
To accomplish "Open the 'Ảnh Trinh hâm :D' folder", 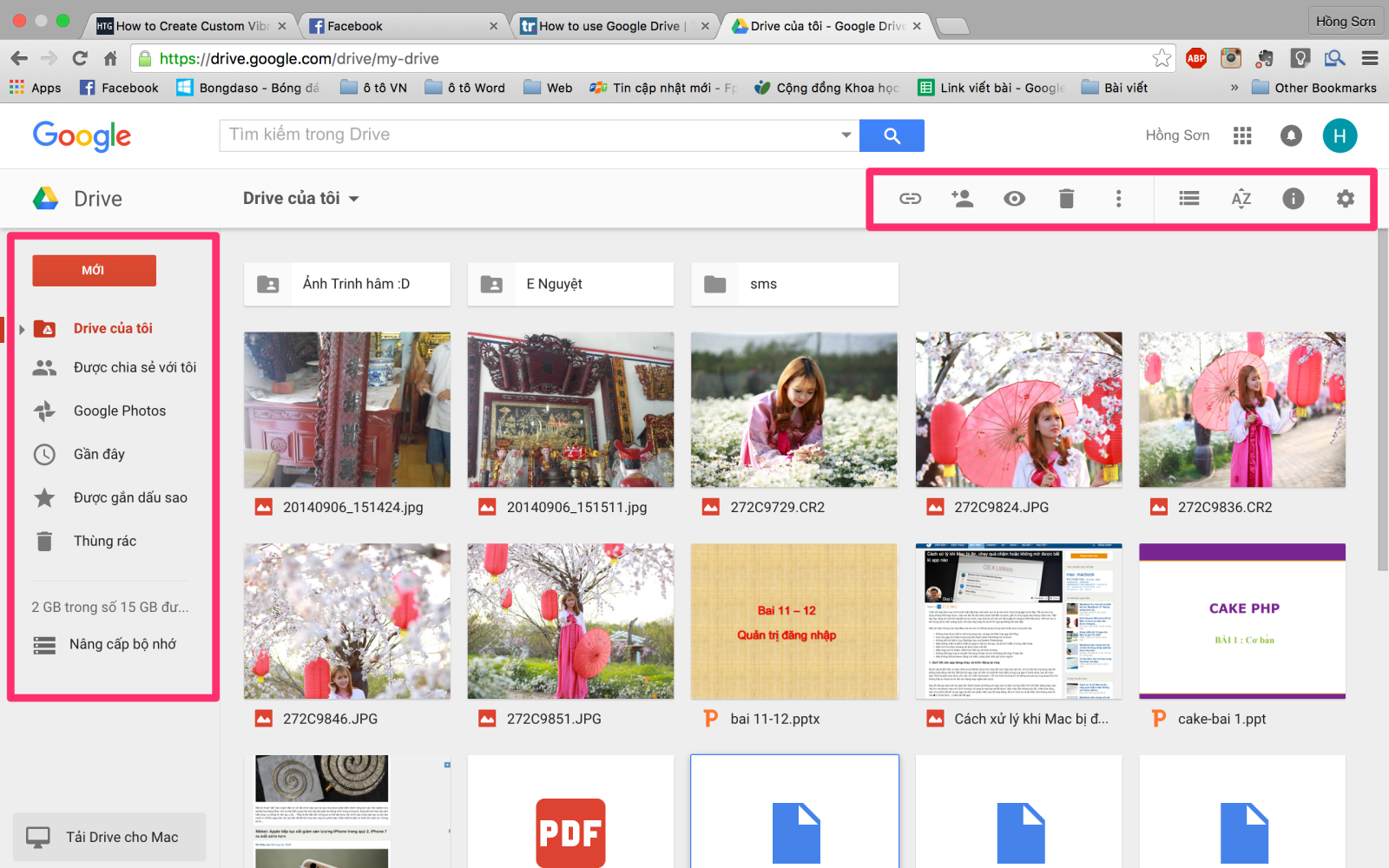I will 346,284.
